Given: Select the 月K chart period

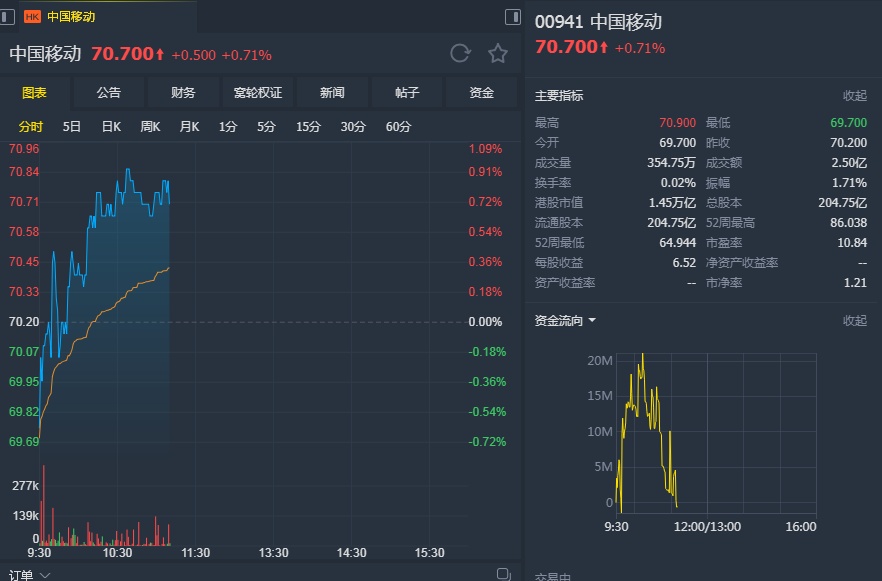Looking at the screenshot, I should click(189, 127).
